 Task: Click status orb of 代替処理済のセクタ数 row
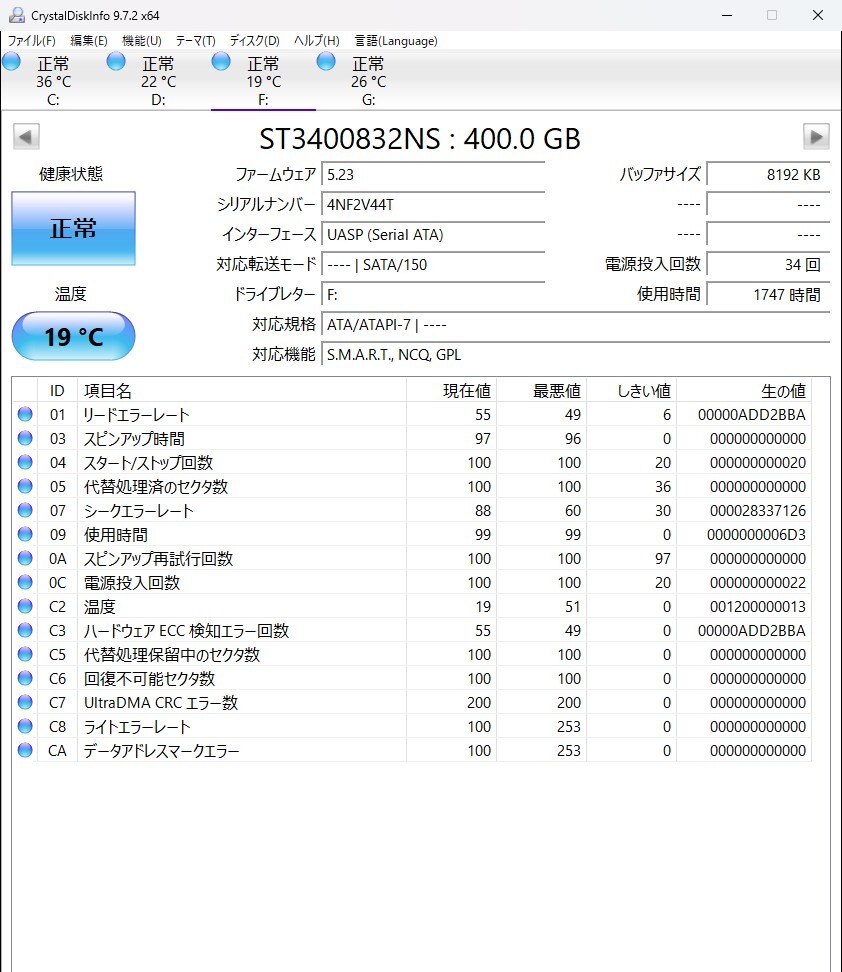(x=25, y=486)
